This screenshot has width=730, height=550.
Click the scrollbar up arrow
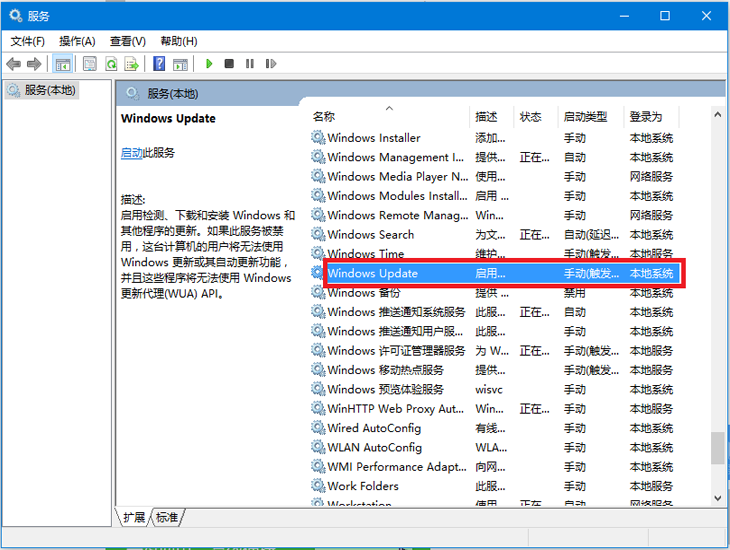717,115
